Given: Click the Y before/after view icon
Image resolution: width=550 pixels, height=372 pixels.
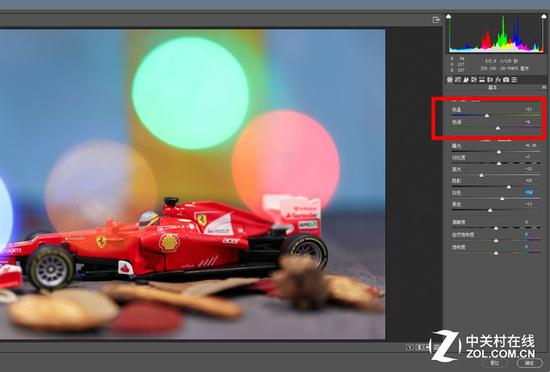Looking at the screenshot, I should point(410,347).
